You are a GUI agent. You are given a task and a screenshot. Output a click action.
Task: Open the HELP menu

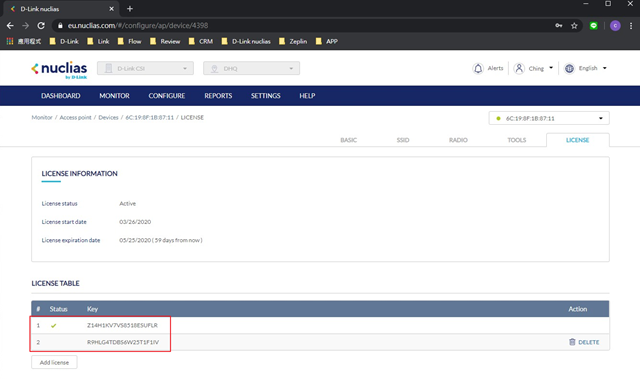307,96
